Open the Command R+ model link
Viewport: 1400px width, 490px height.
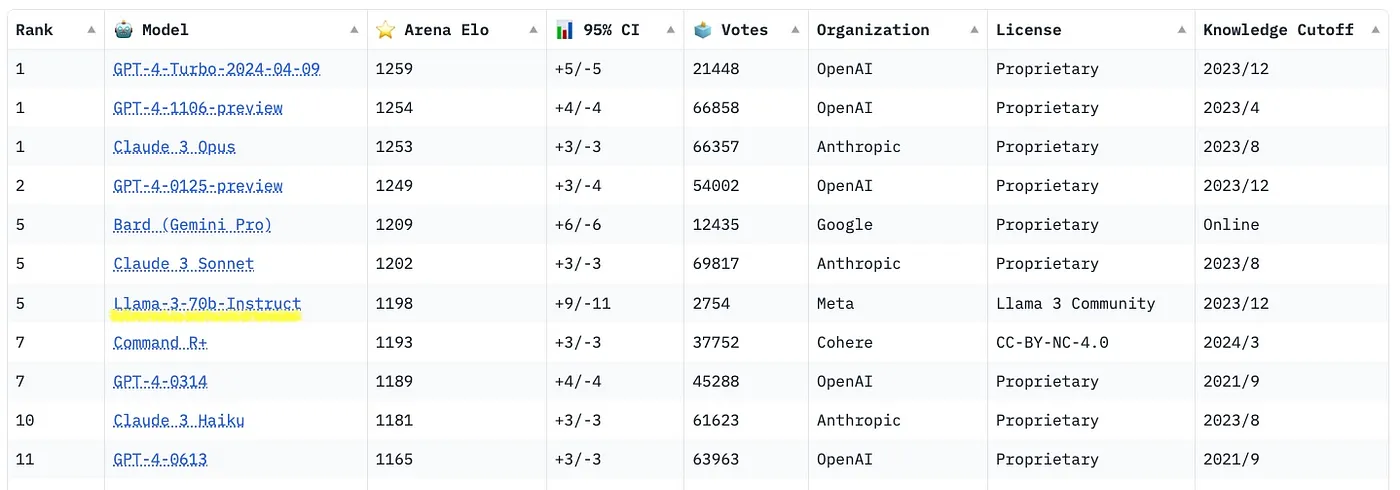click(161, 343)
